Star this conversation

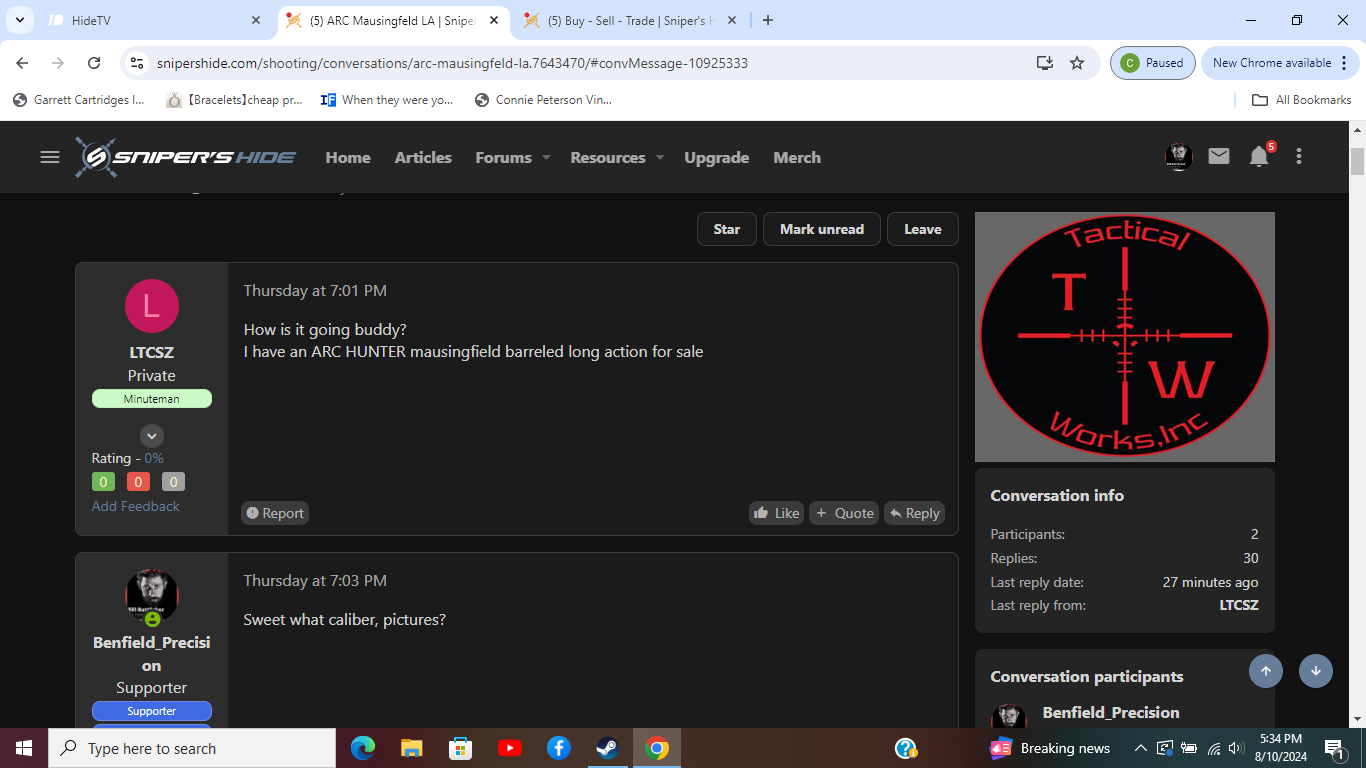point(726,229)
